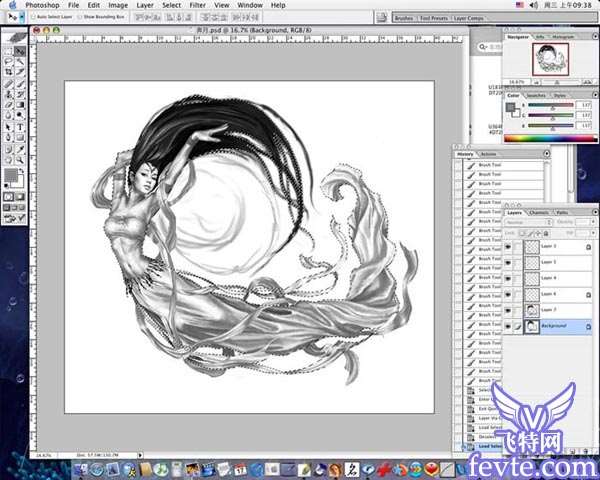The image size is (600, 480).
Task: Hide the layer directly above Background
Action: pyautogui.click(x=508, y=310)
